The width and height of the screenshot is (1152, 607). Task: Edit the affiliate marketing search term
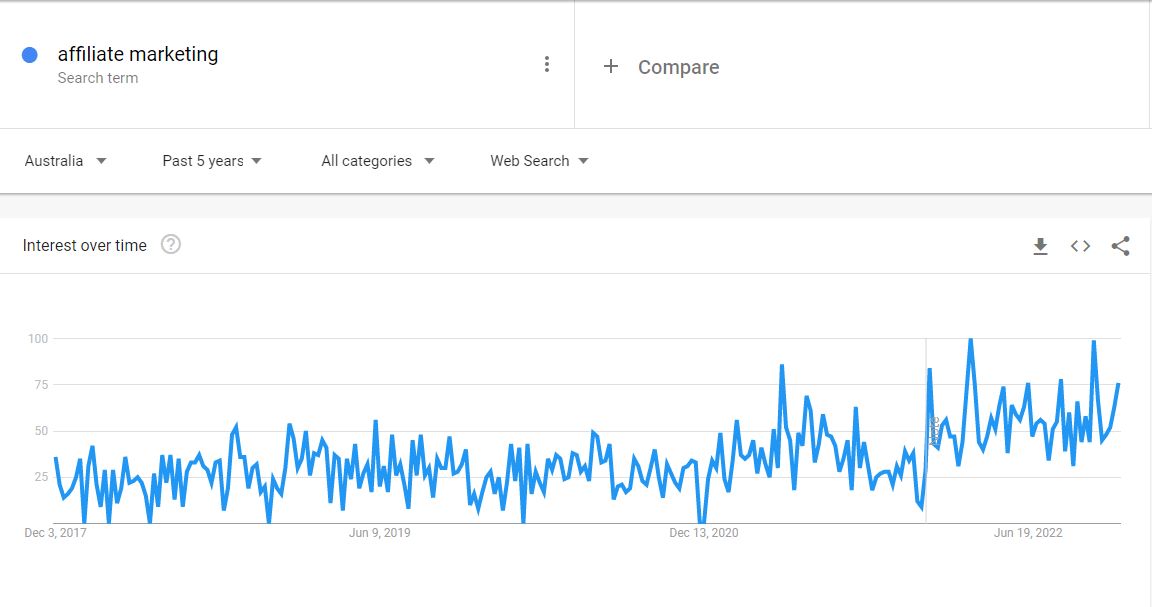(137, 54)
